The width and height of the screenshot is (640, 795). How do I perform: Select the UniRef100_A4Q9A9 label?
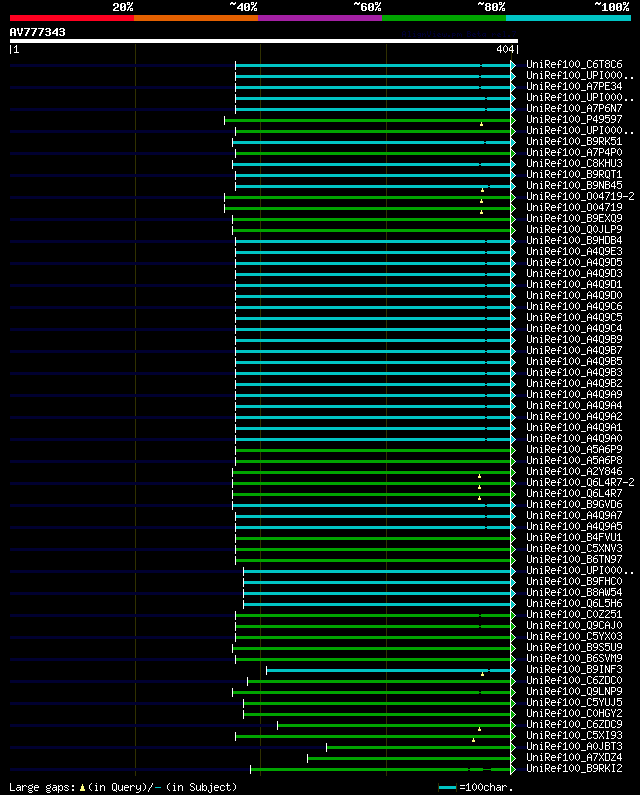pyautogui.click(x=574, y=394)
